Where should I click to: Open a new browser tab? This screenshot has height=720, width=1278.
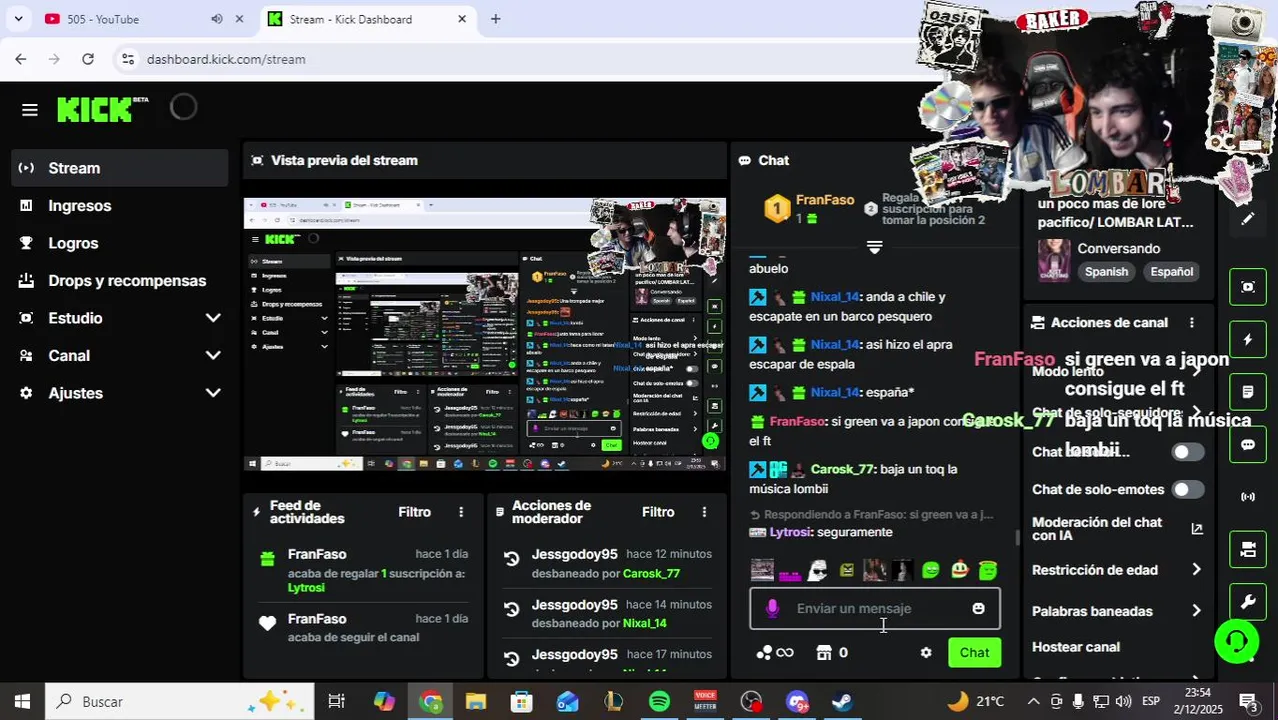click(495, 19)
